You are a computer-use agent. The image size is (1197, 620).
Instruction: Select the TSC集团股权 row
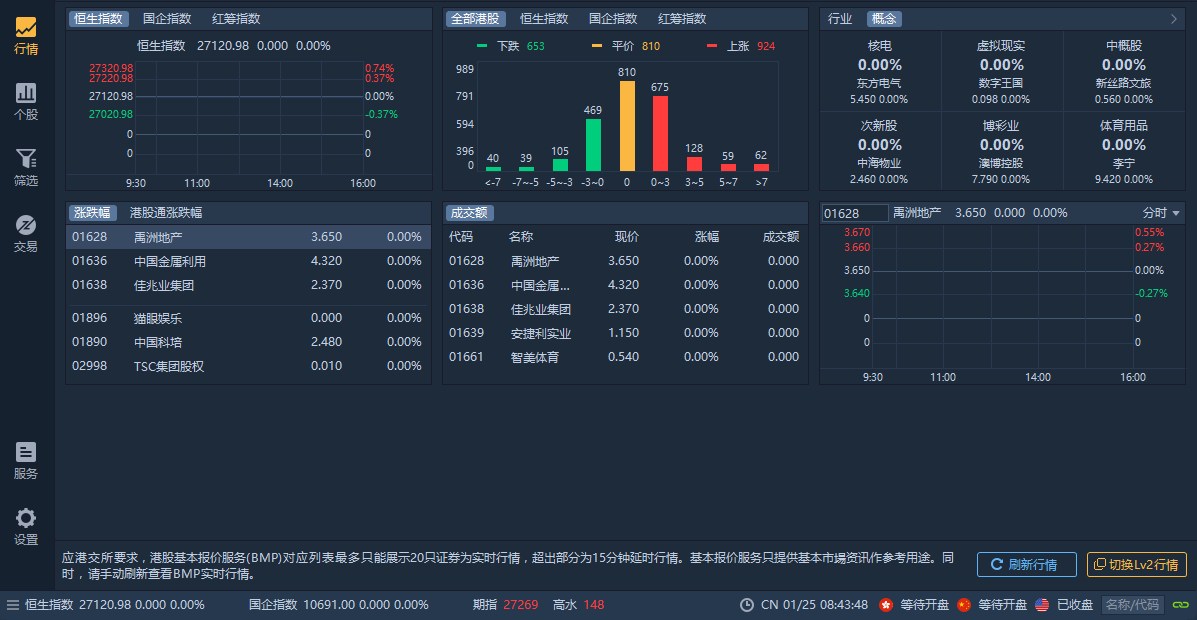pos(248,367)
